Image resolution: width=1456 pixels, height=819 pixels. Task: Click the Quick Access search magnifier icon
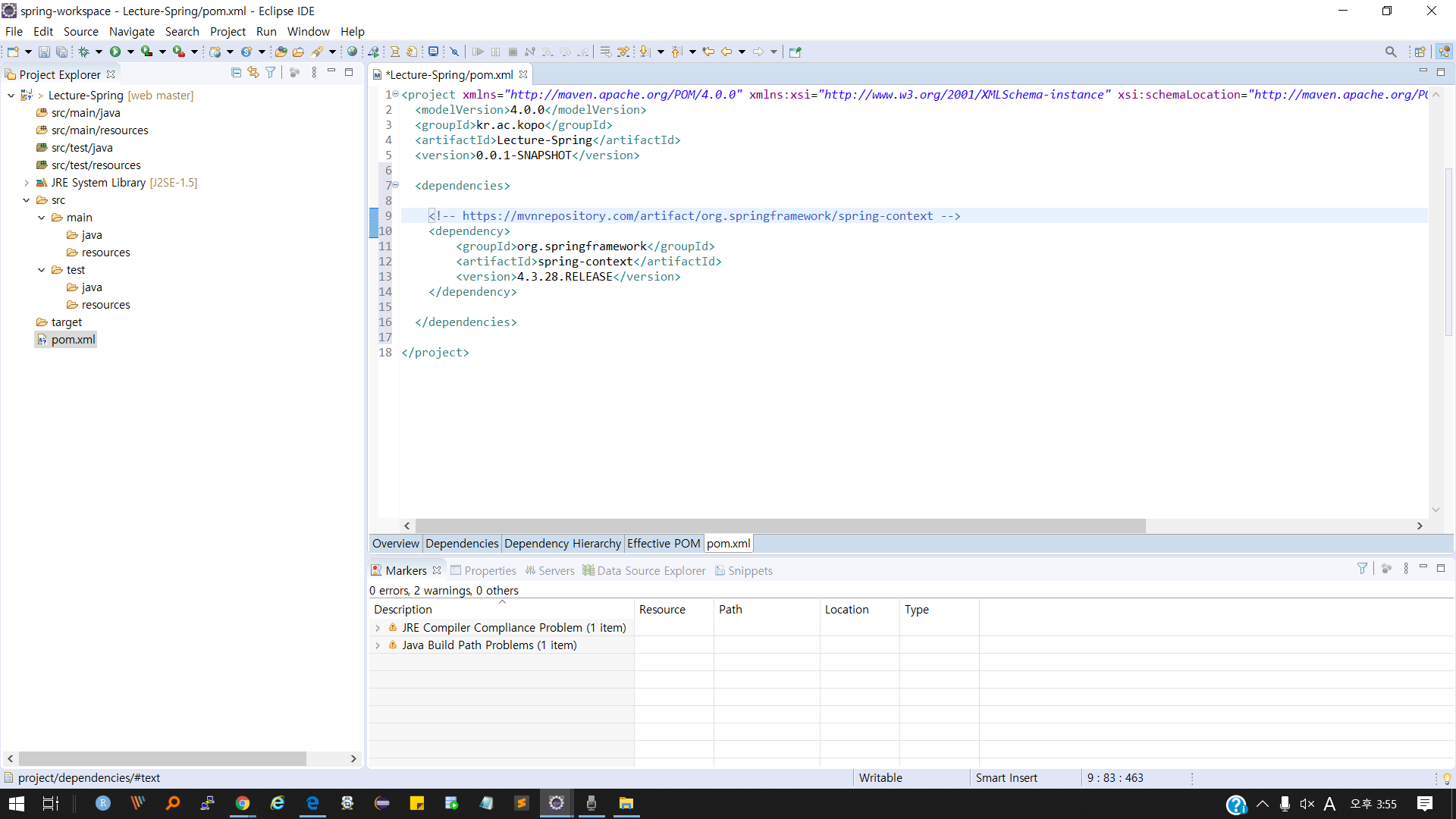pos(1391,52)
